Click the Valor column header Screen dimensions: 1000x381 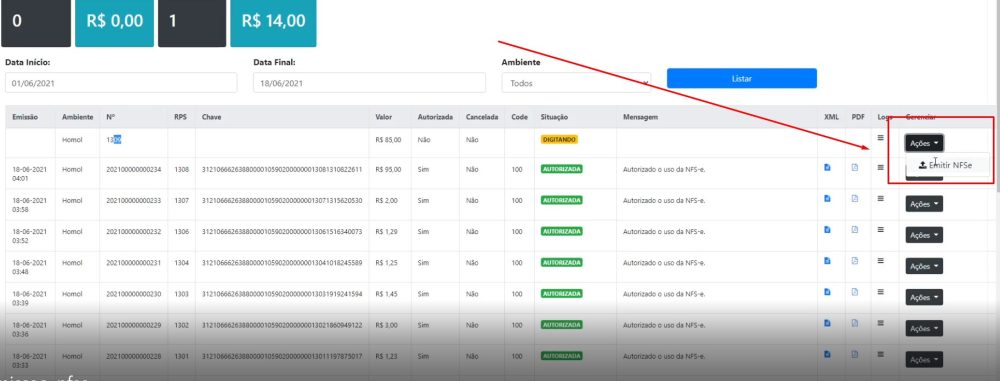point(384,117)
